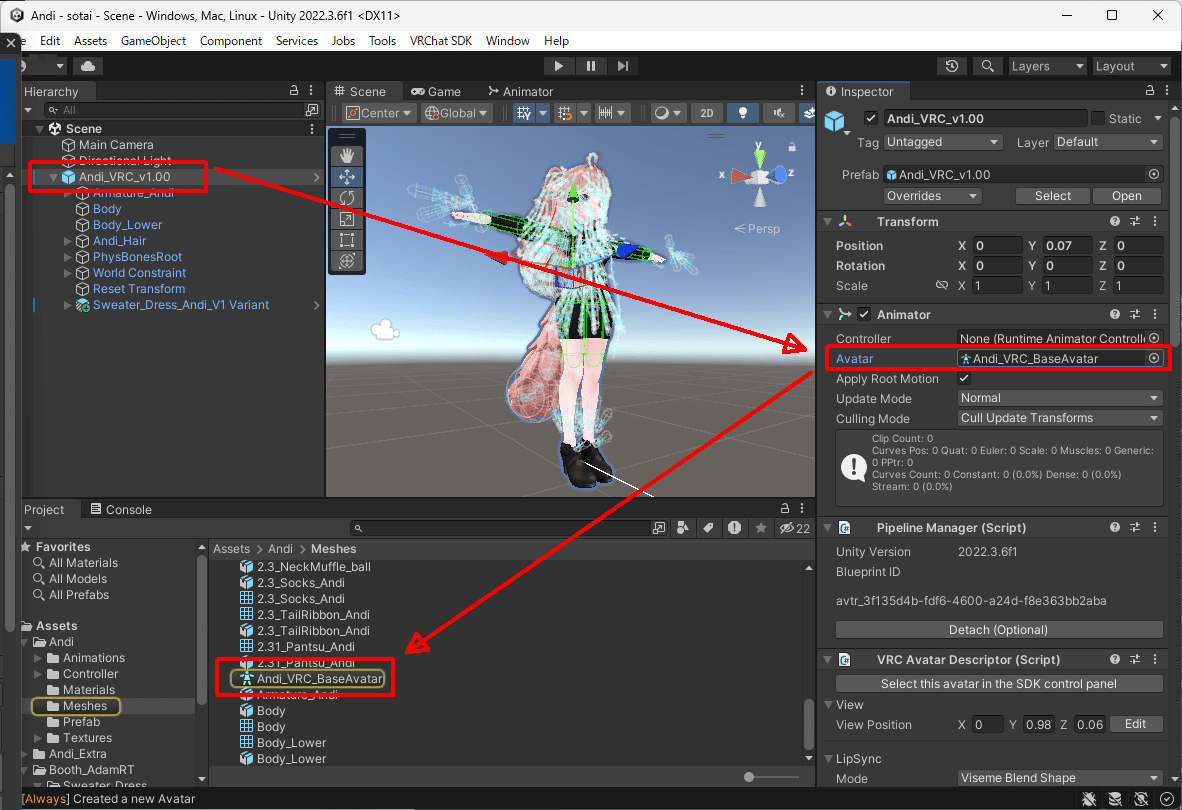Click Position Y input field

click(x=1068, y=246)
